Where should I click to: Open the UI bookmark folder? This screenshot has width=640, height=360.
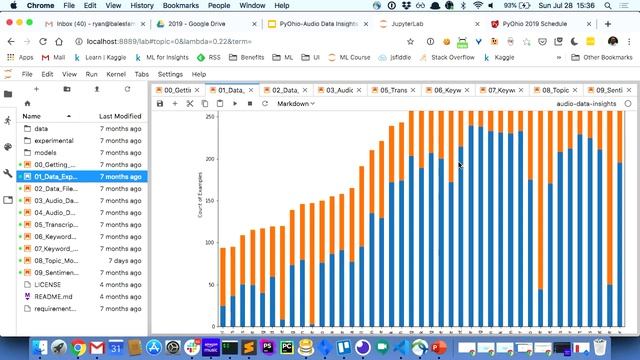311,58
